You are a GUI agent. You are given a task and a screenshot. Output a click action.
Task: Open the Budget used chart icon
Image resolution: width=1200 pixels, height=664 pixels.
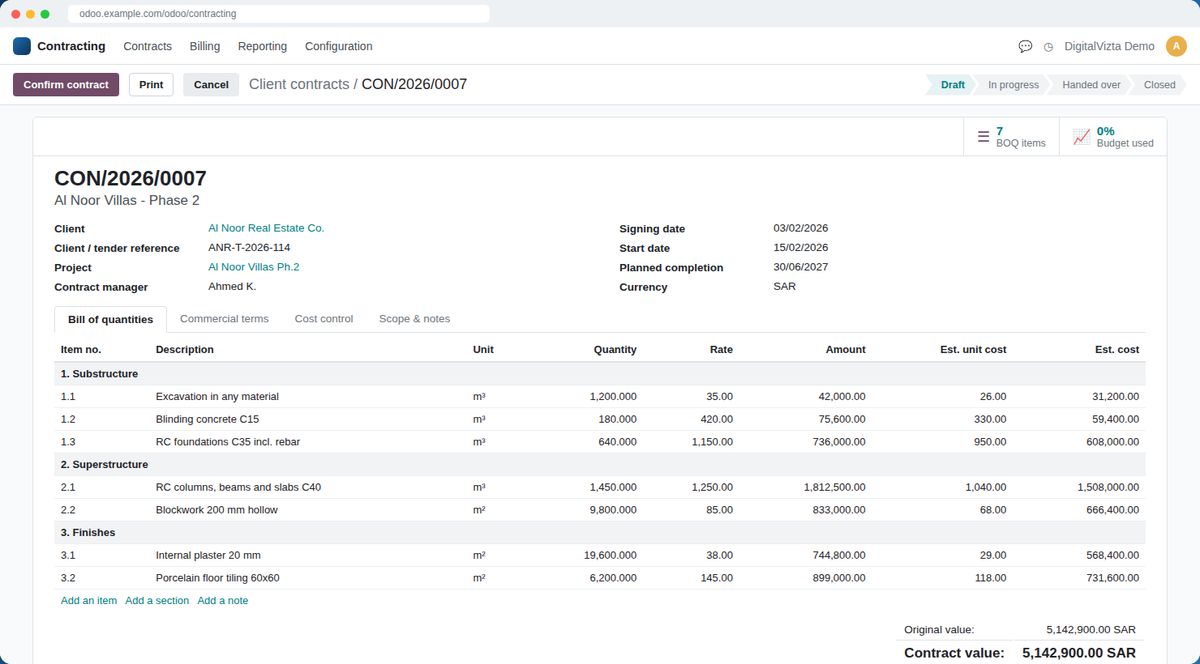(1081, 137)
